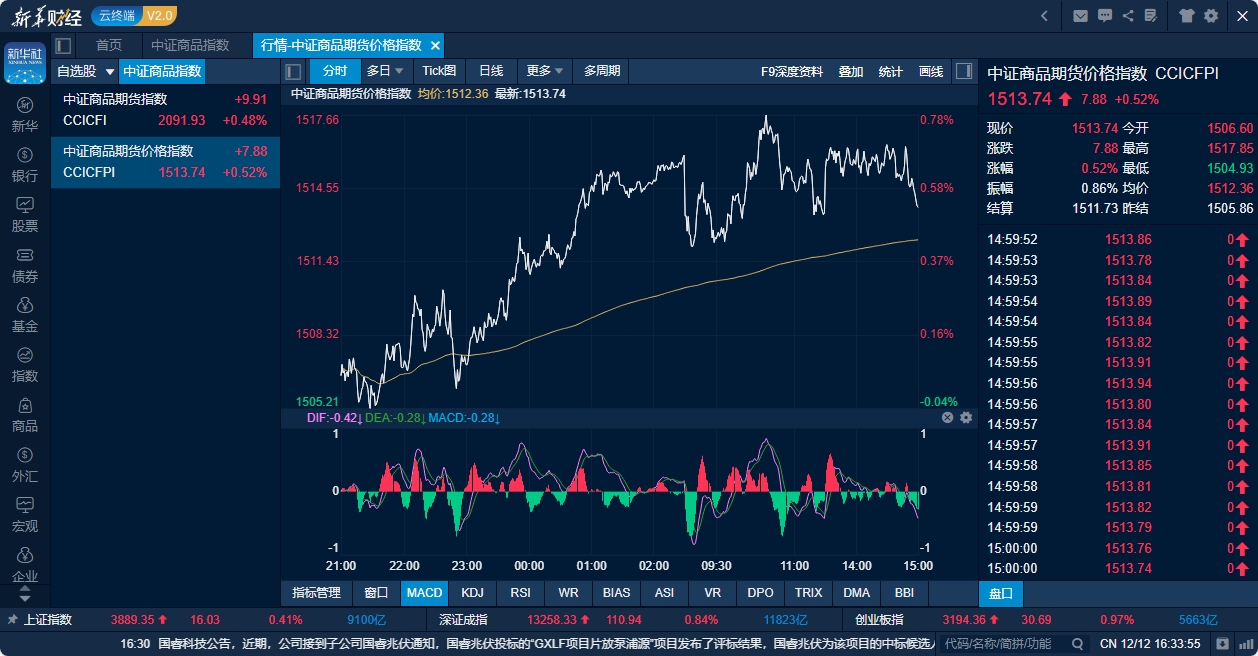Open the mail envelope icon in title bar

tap(1080, 16)
